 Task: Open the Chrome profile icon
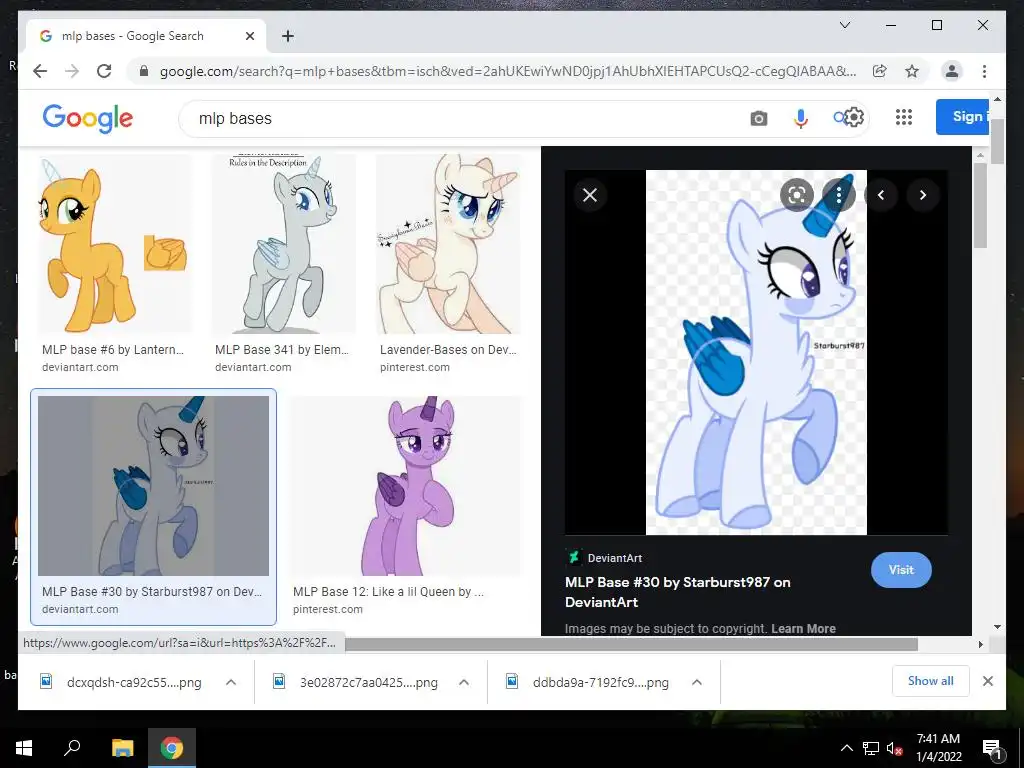point(952,71)
